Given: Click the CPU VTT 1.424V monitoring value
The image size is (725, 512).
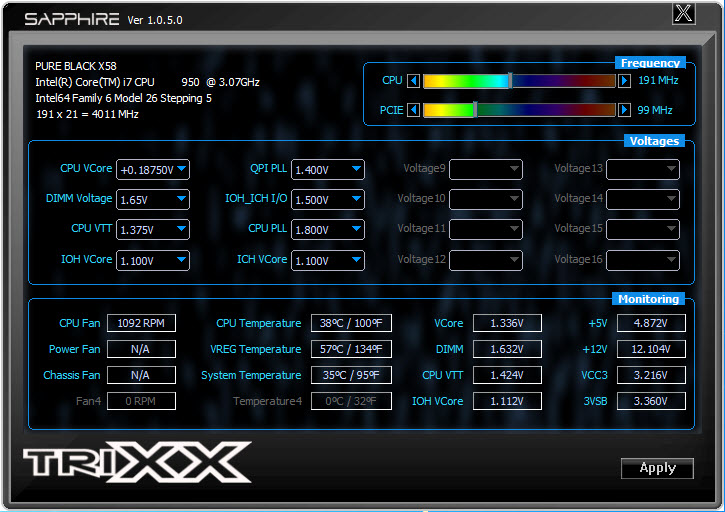Looking at the screenshot, I should [507, 375].
